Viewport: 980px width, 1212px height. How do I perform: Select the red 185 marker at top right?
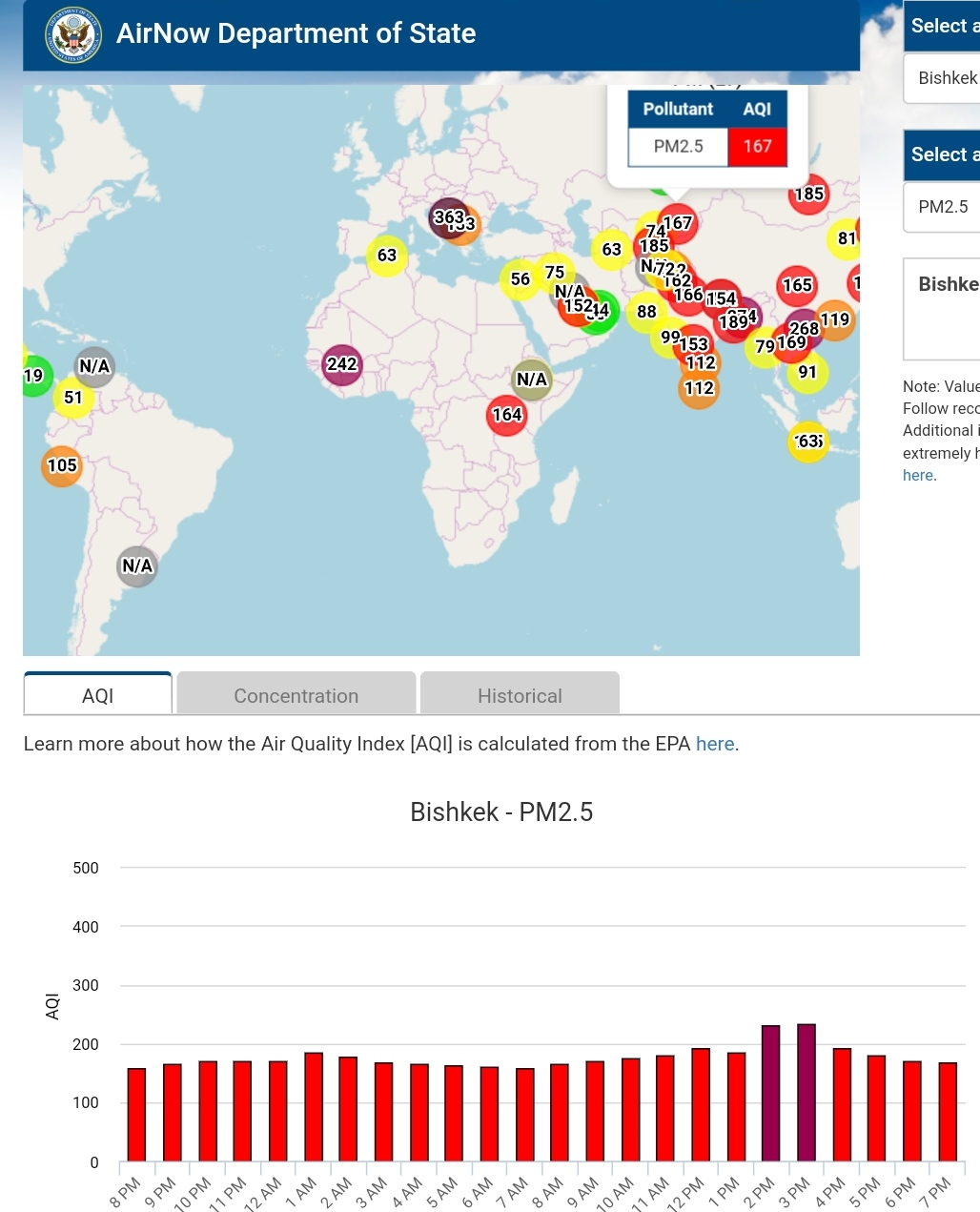(809, 195)
